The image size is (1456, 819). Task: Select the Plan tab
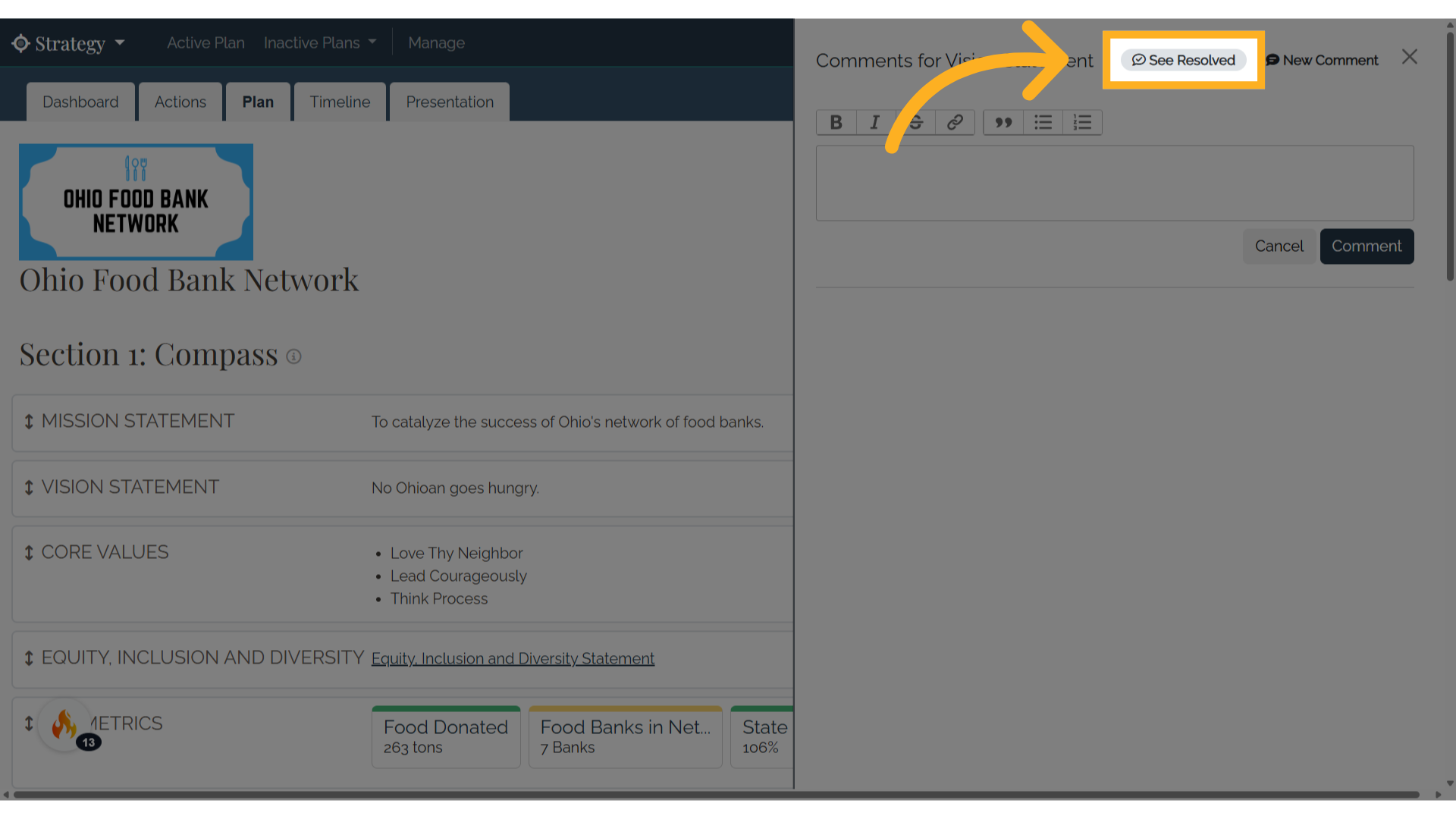pos(258,102)
